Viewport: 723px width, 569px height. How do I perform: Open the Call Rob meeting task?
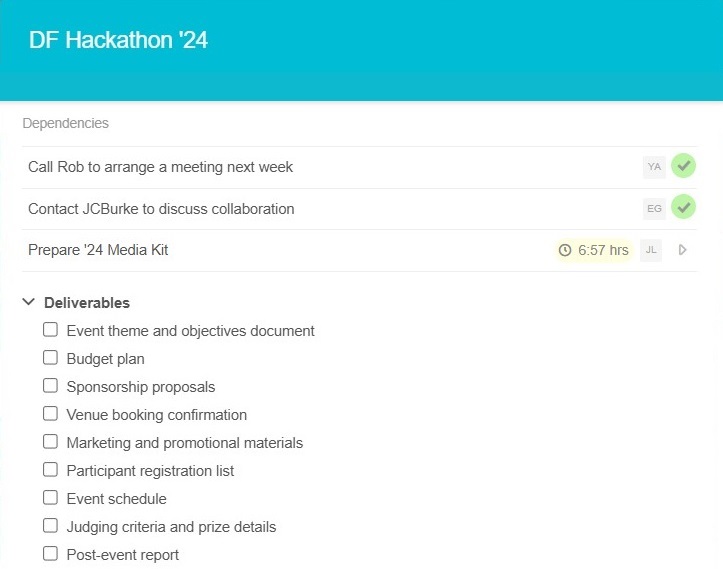point(160,167)
